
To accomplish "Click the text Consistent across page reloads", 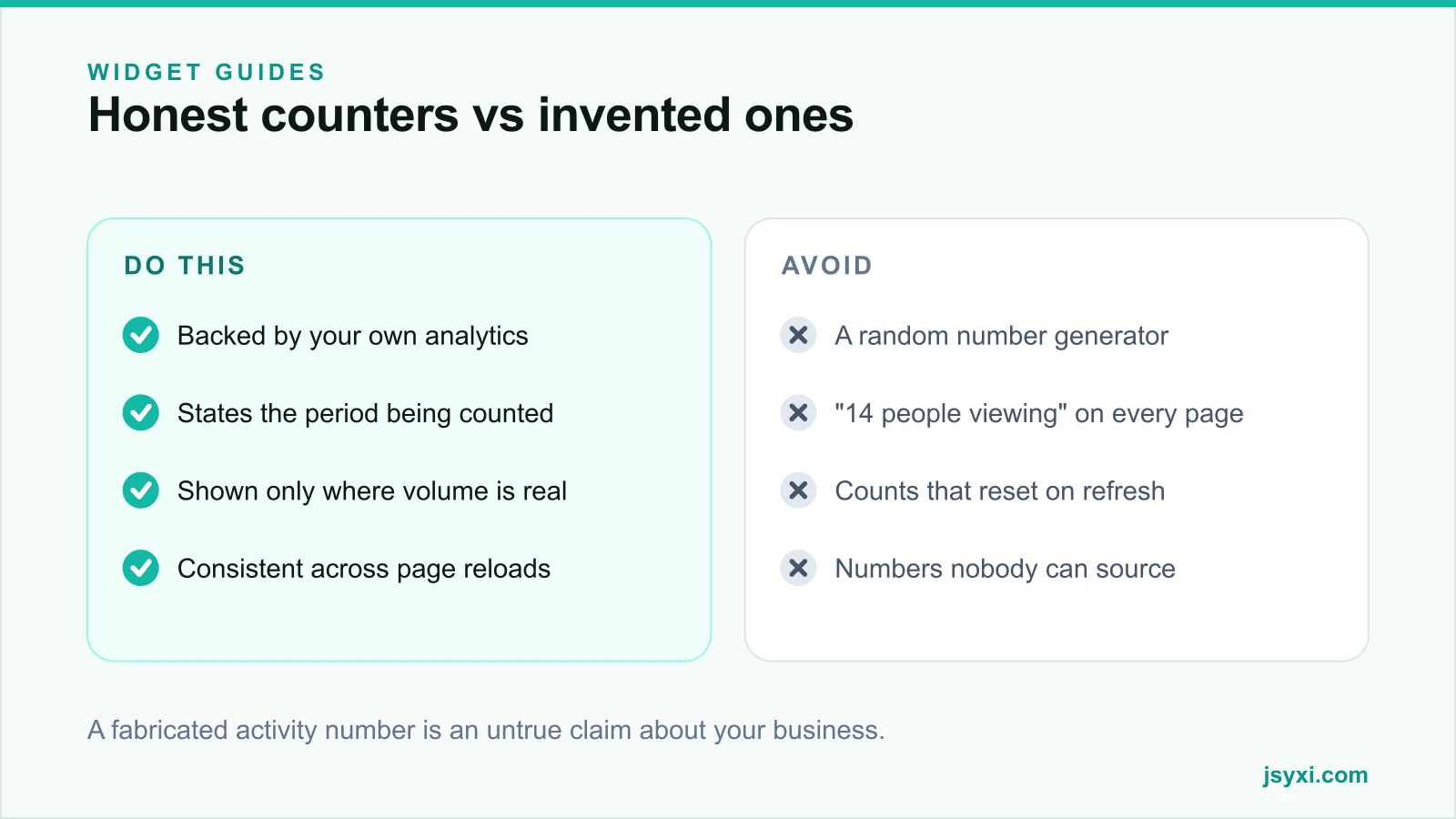I will pos(364,569).
